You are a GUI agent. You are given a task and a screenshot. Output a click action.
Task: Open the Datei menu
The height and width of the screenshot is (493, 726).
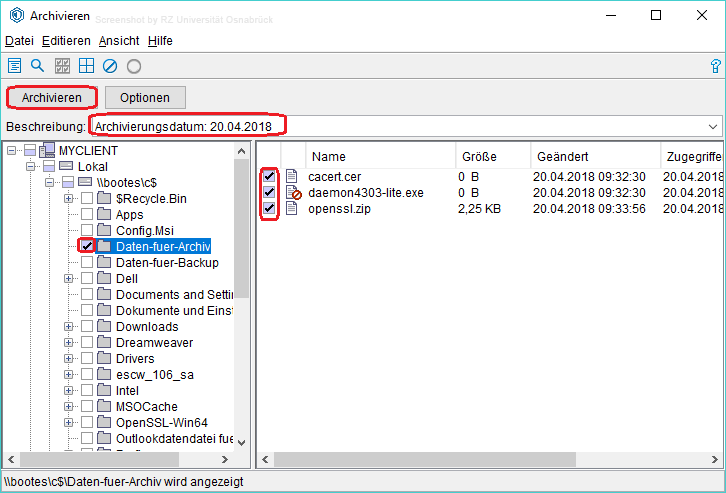click(19, 41)
